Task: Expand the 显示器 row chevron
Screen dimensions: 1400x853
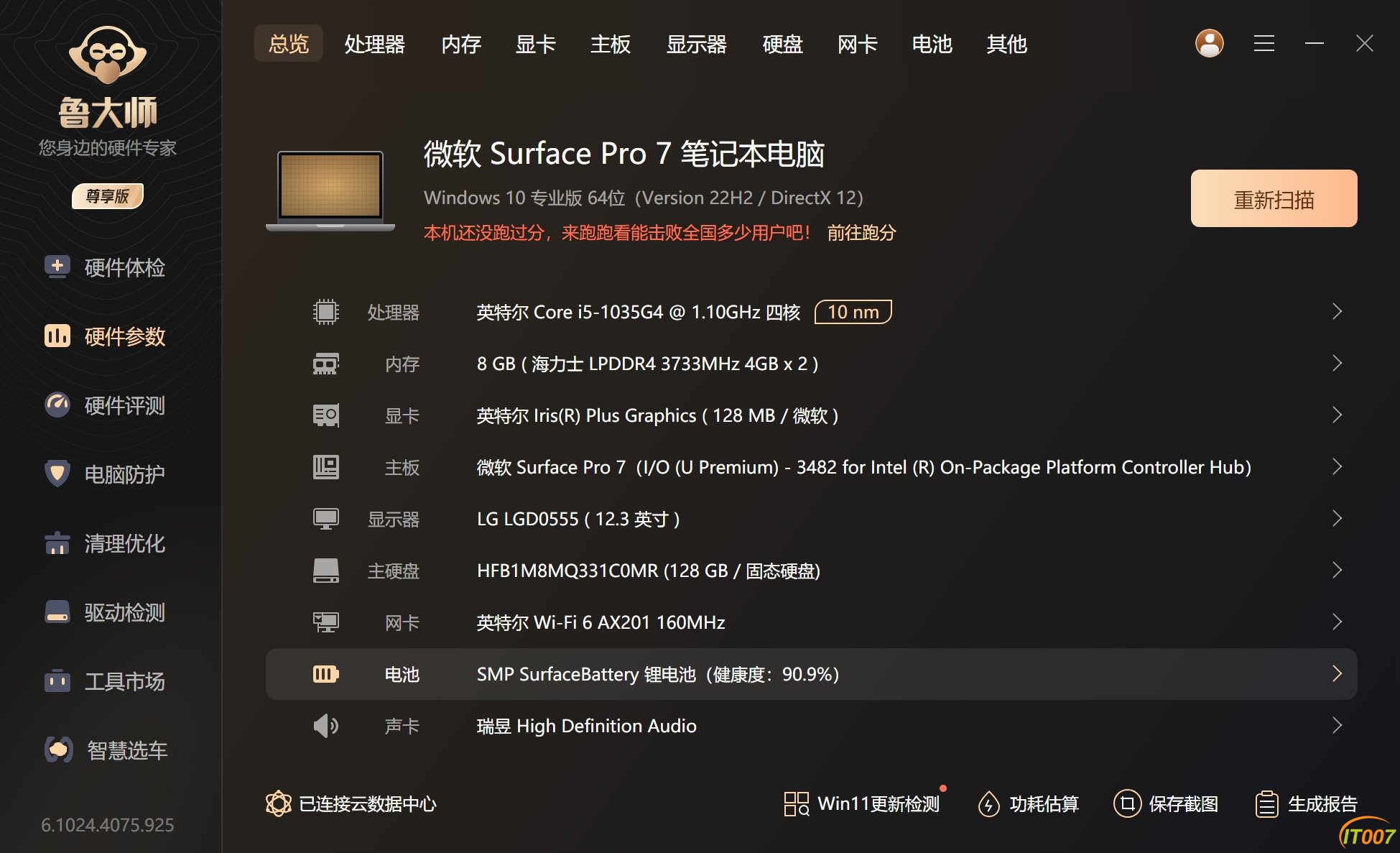Action: coord(1337,518)
